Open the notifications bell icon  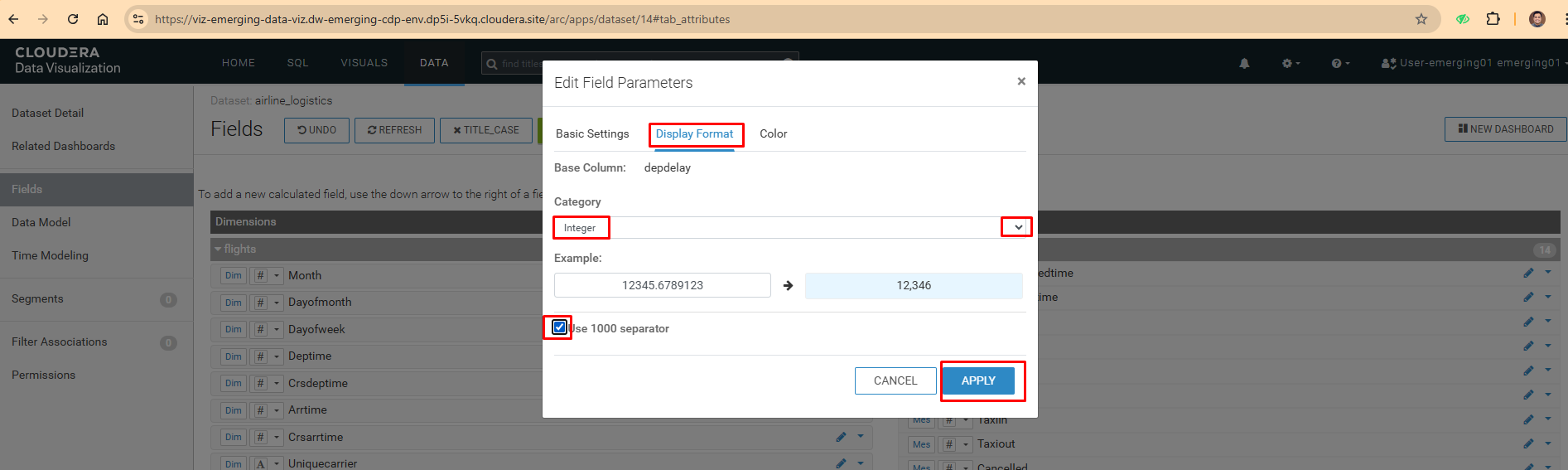tap(1244, 63)
